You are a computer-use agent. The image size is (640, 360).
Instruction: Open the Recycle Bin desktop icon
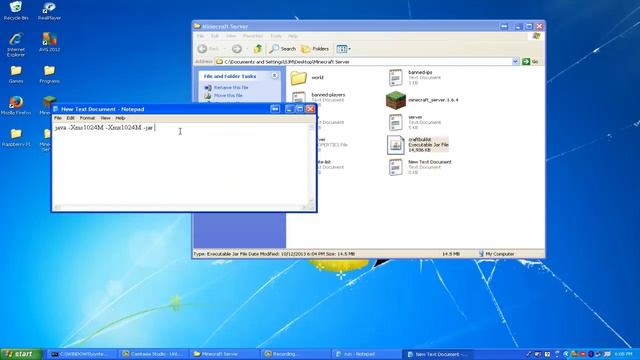pyautogui.click(x=16, y=10)
